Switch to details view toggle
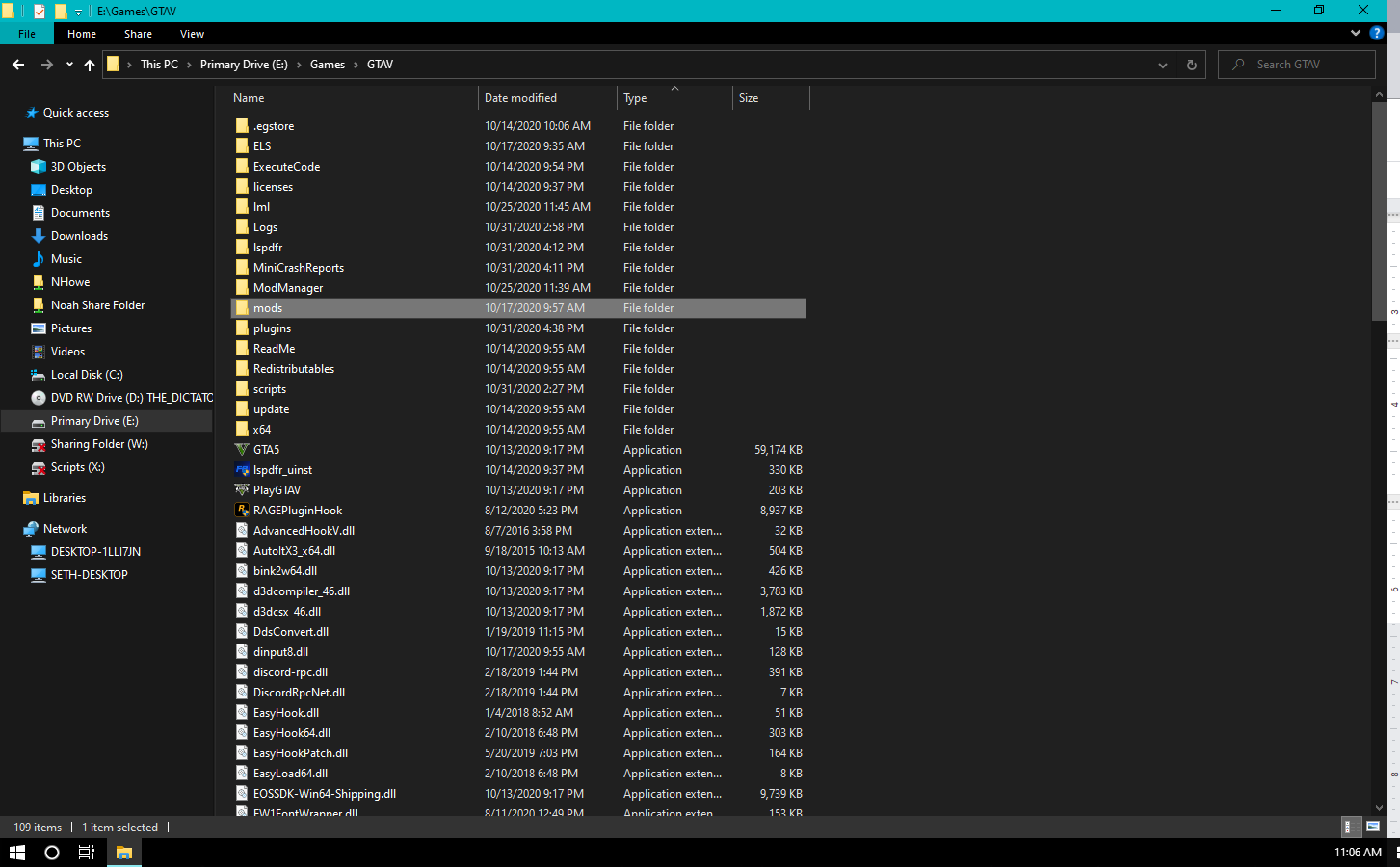Image resolution: width=1400 pixels, height=867 pixels. [x=1351, y=827]
